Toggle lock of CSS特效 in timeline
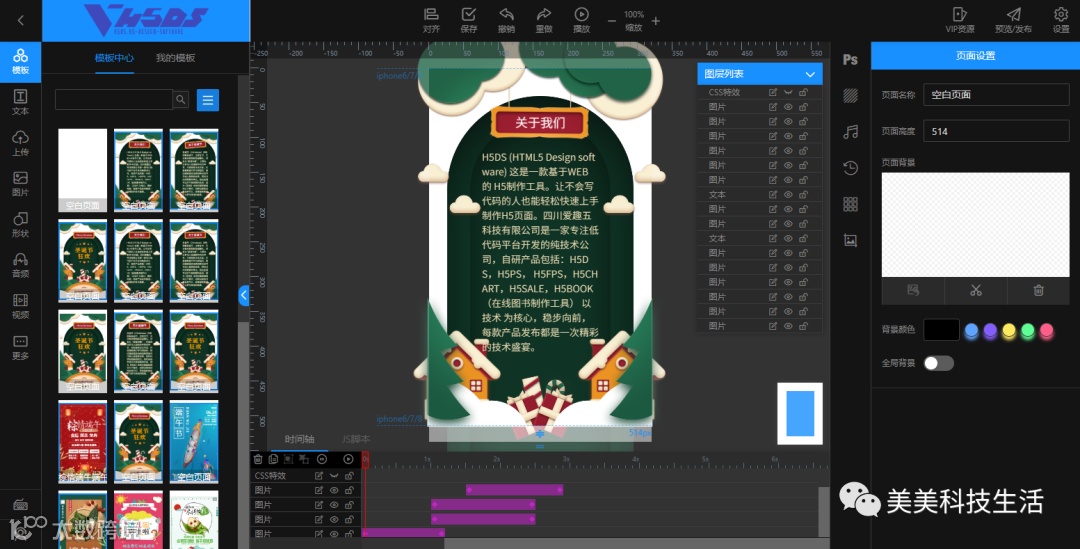Screen dimensions: 1080x549 [349, 475]
